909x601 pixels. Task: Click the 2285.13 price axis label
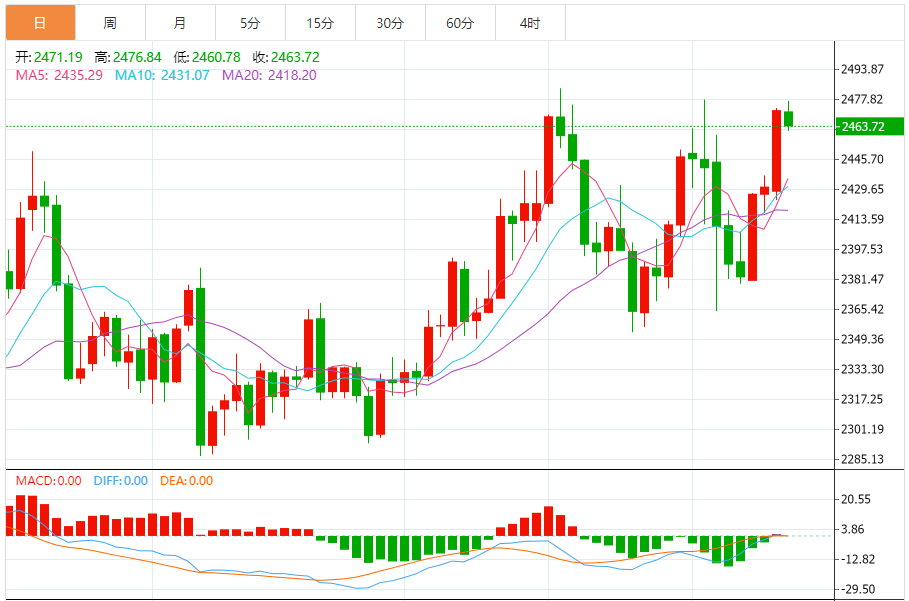(x=863, y=459)
